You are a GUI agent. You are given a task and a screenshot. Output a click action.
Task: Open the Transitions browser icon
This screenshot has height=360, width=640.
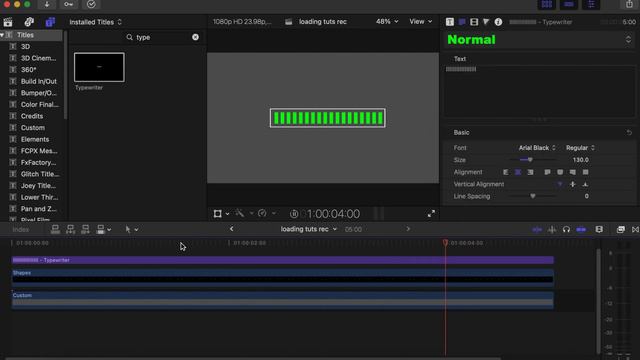[x=635, y=229]
